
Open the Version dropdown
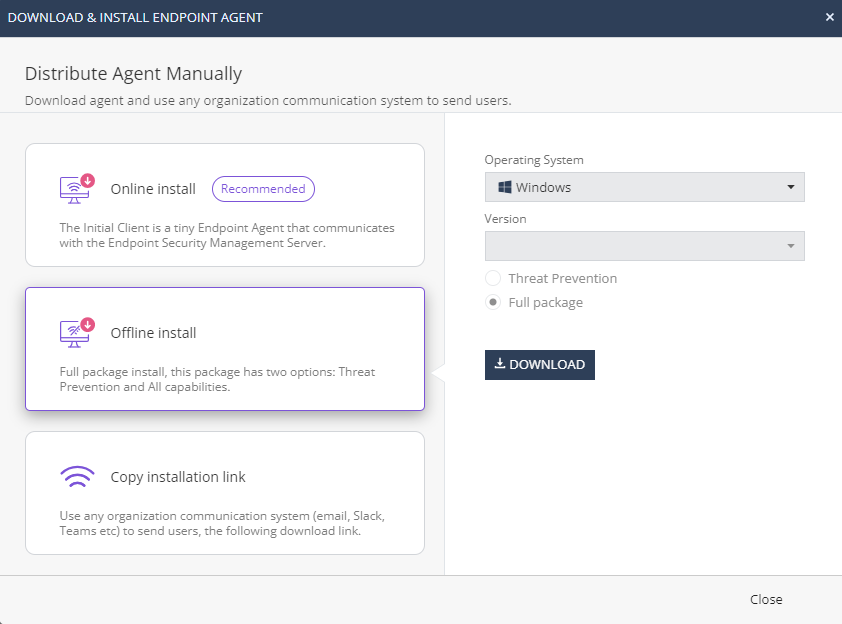pos(644,246)
